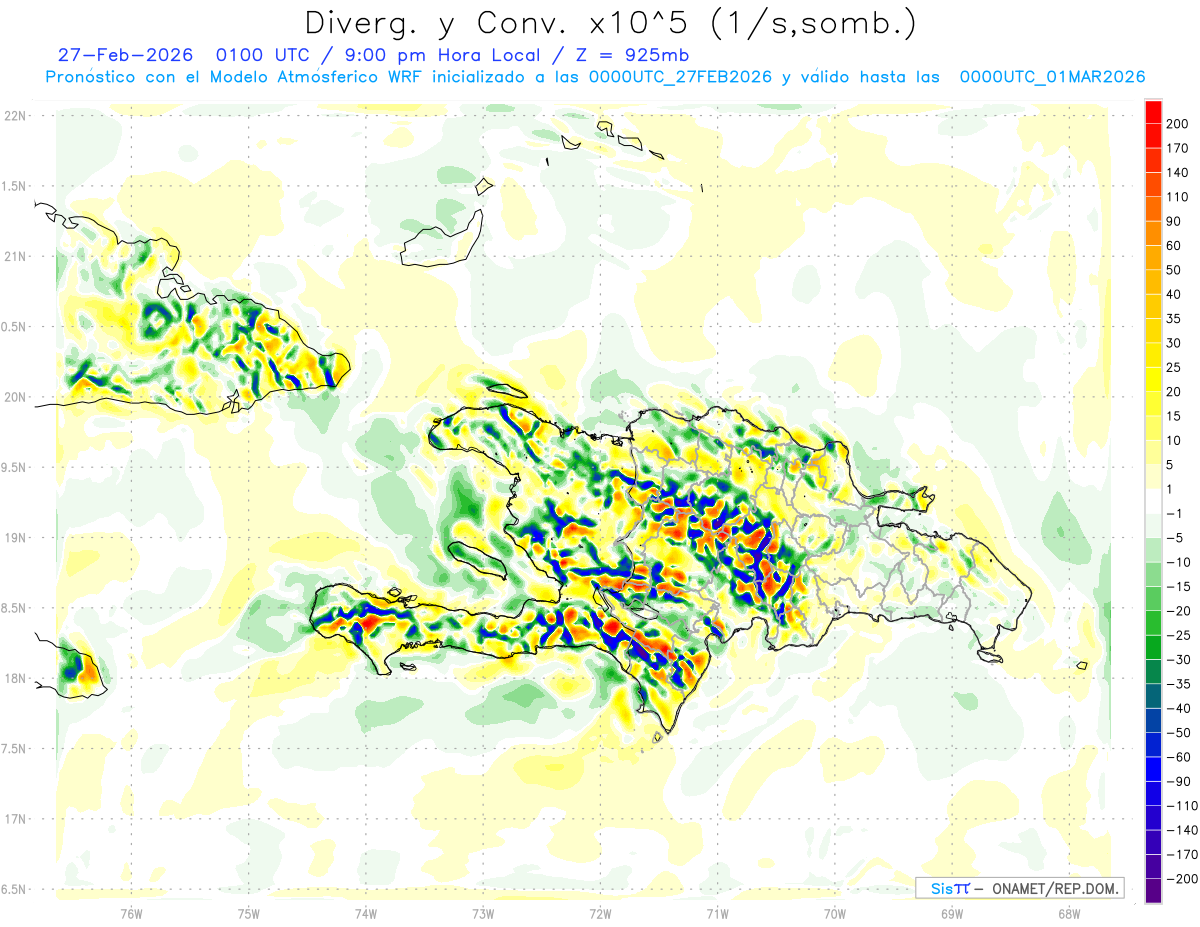The width and height of the screenshot is (1200, 927).
Task: Click the orange color bar segment between 90 and 60
Action: [1153, 233]
